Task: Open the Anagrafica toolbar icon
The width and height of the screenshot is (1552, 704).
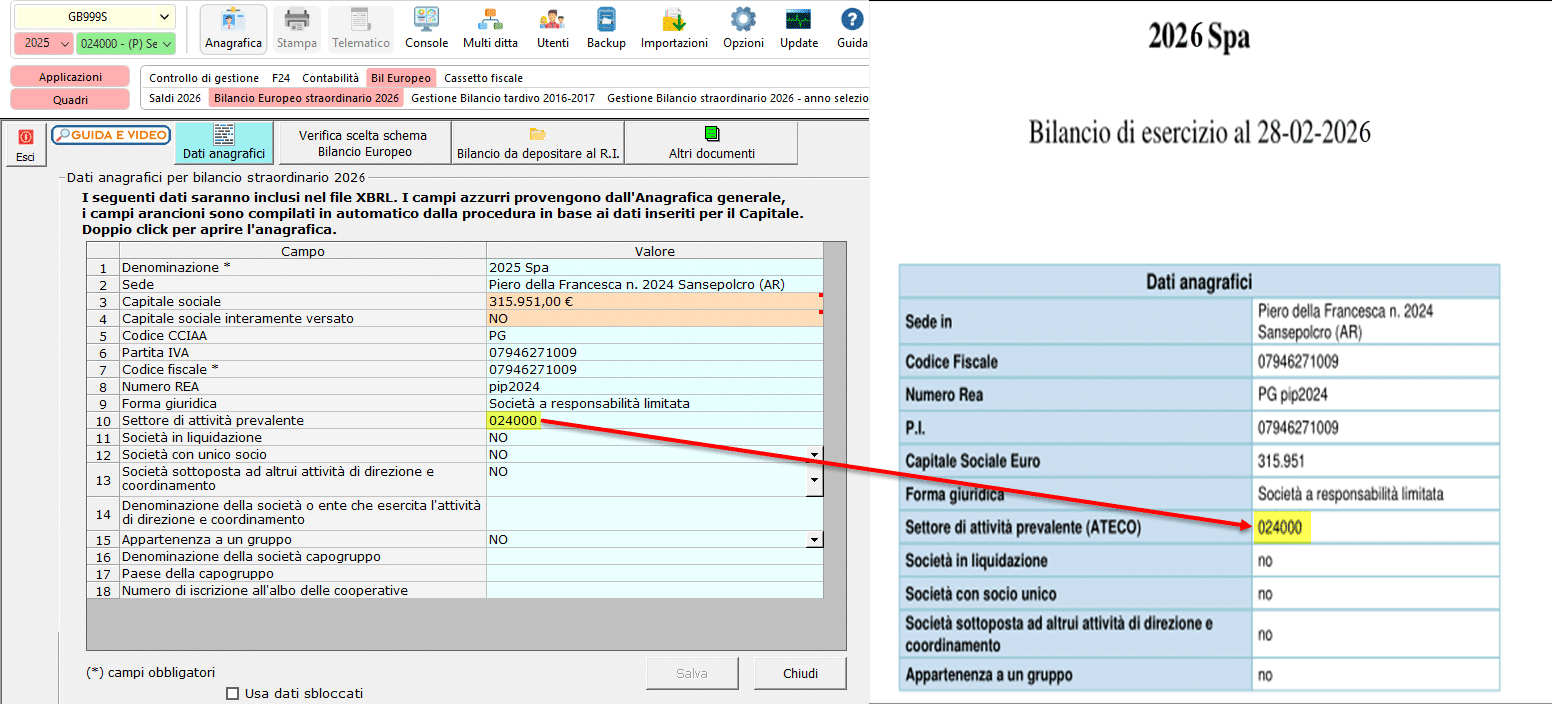Action: [233, 28]
